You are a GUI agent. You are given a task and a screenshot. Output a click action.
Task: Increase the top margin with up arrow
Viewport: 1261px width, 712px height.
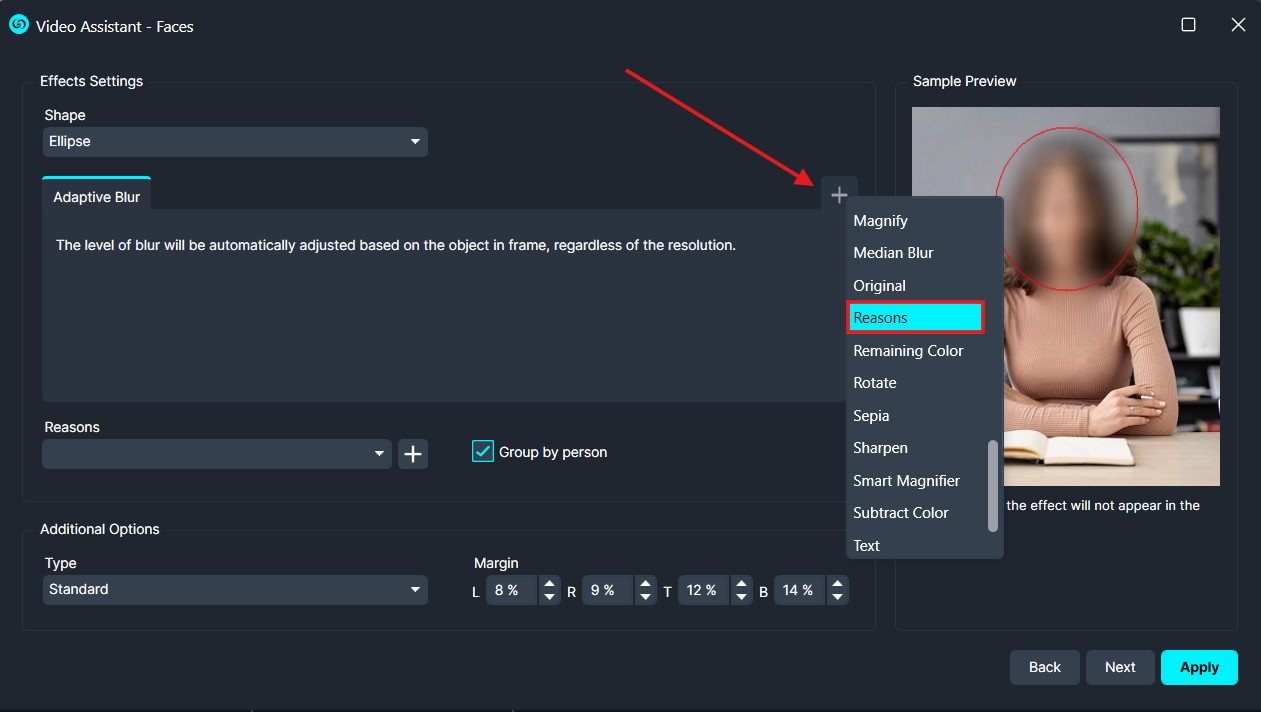[741, 584]
